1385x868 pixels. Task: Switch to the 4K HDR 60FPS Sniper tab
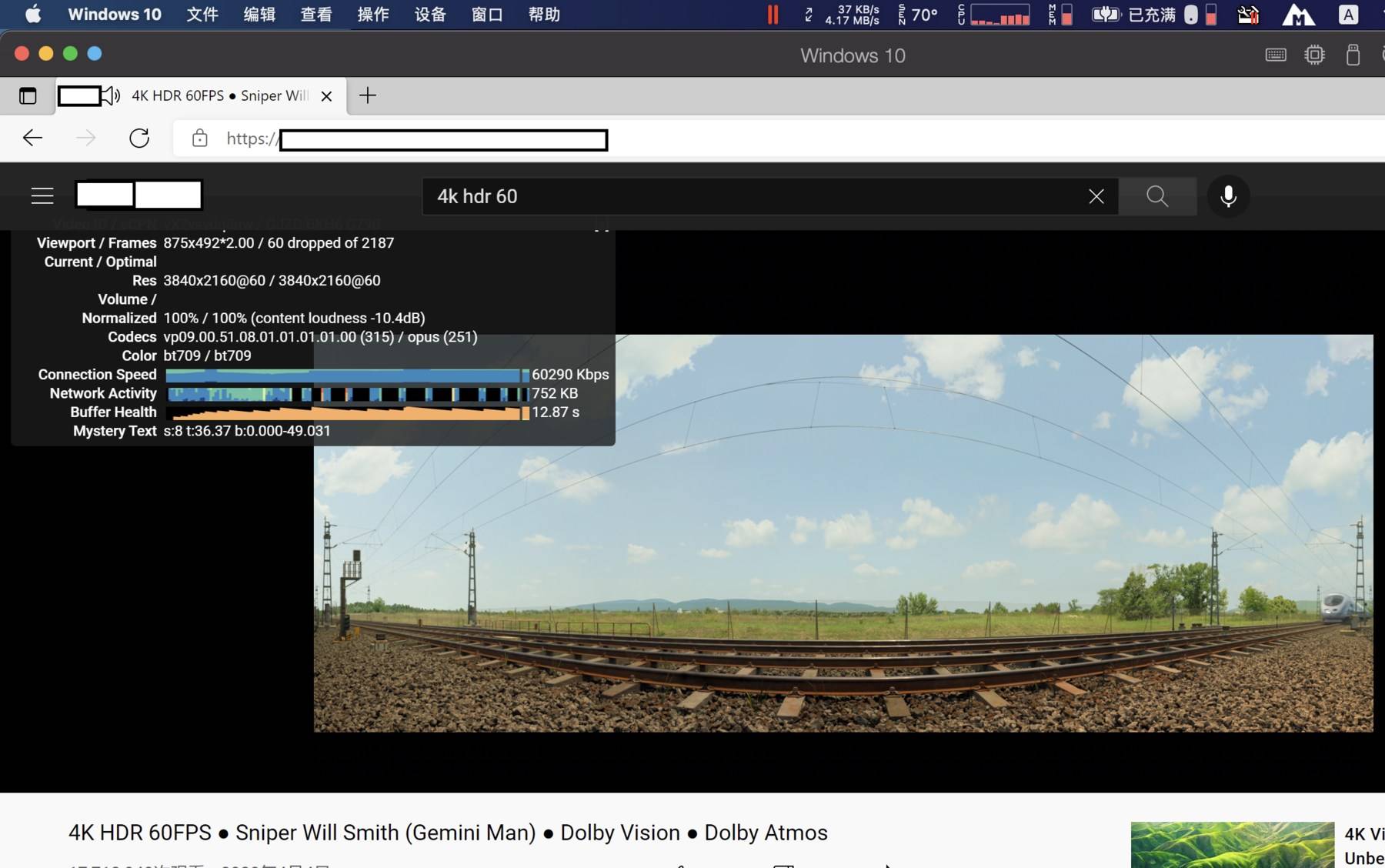(215, 95)
